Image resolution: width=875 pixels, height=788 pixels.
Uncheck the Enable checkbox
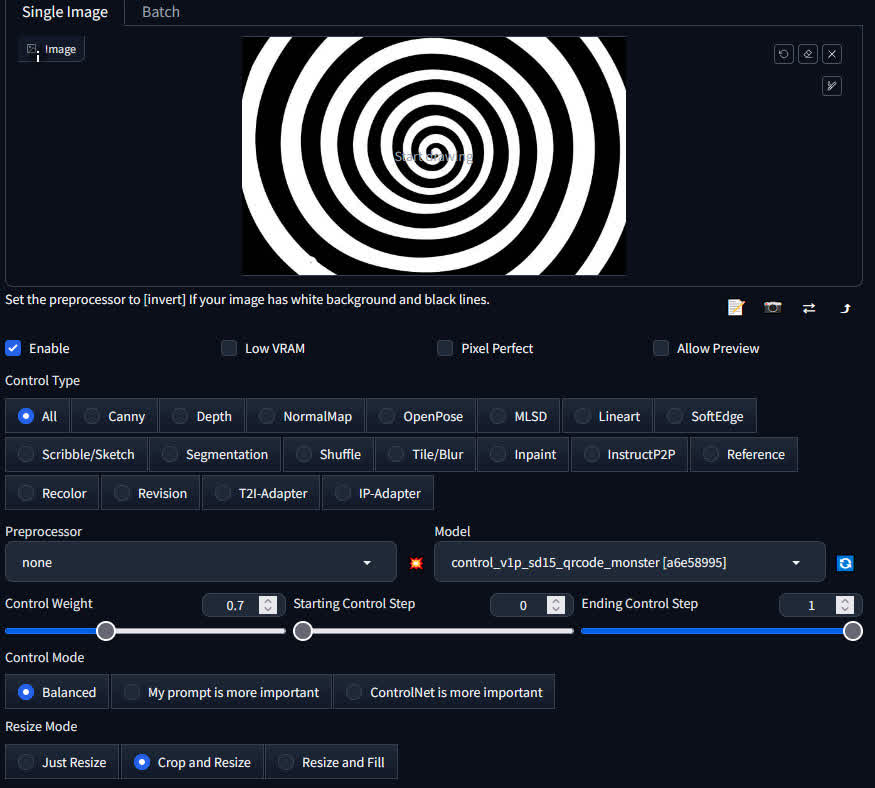coord(13,348)
